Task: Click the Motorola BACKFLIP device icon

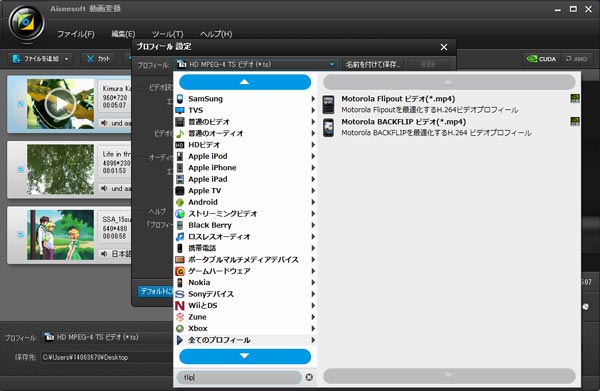Action: click(x=328, y=127)
